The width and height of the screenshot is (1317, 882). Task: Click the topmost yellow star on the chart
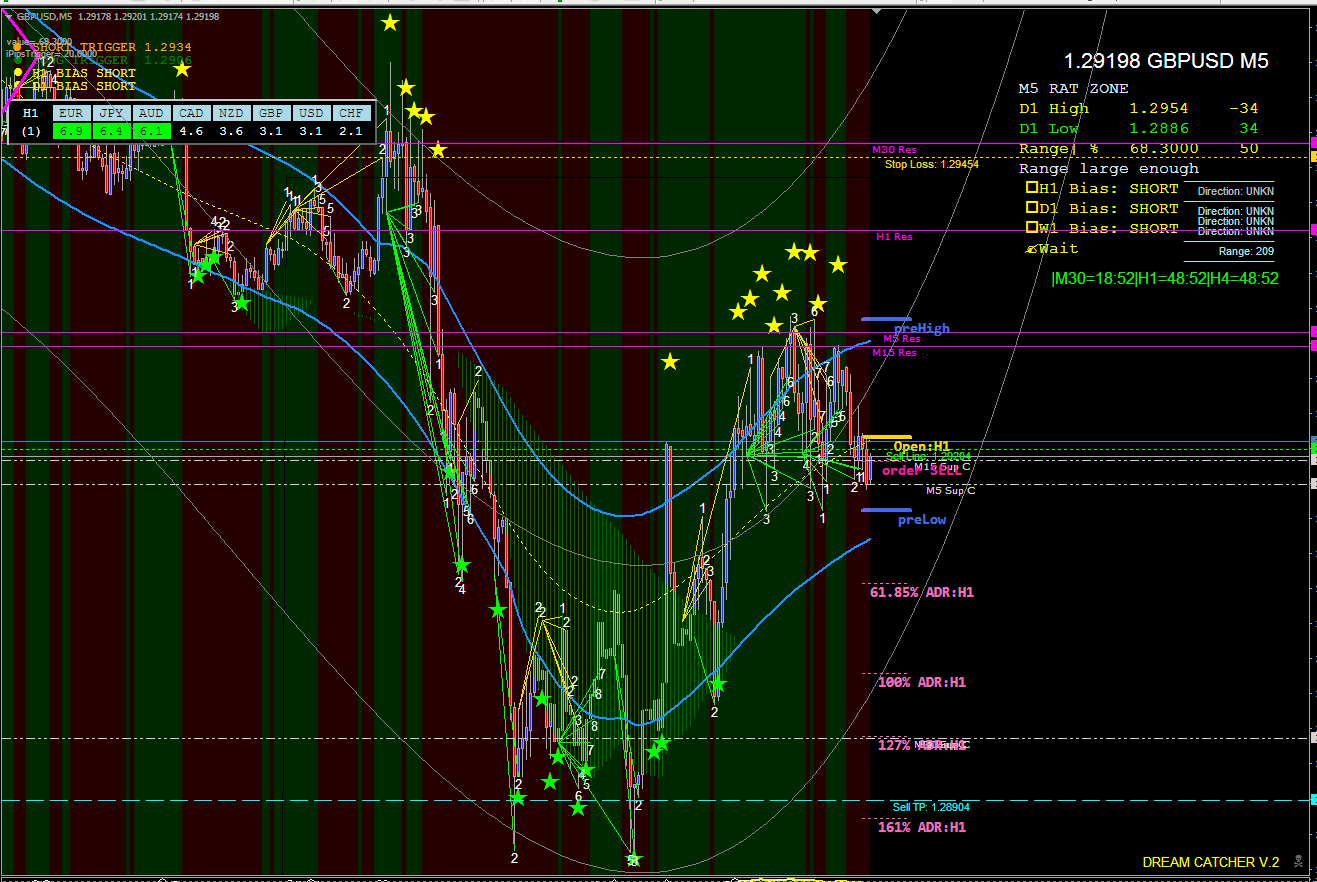[389, 22]
